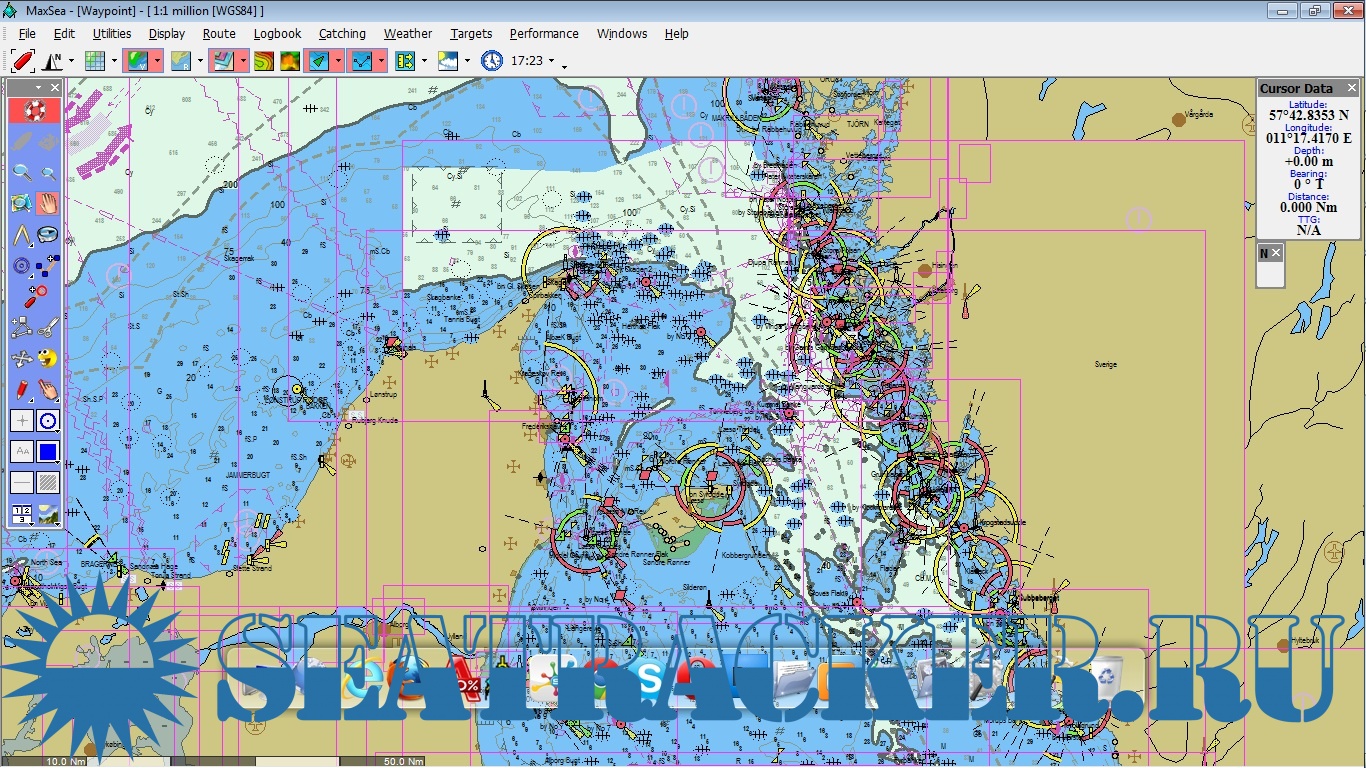Open the dropdown beside the 17:23 clock
The image size is (1366, 768).
[x=551, y=61]
